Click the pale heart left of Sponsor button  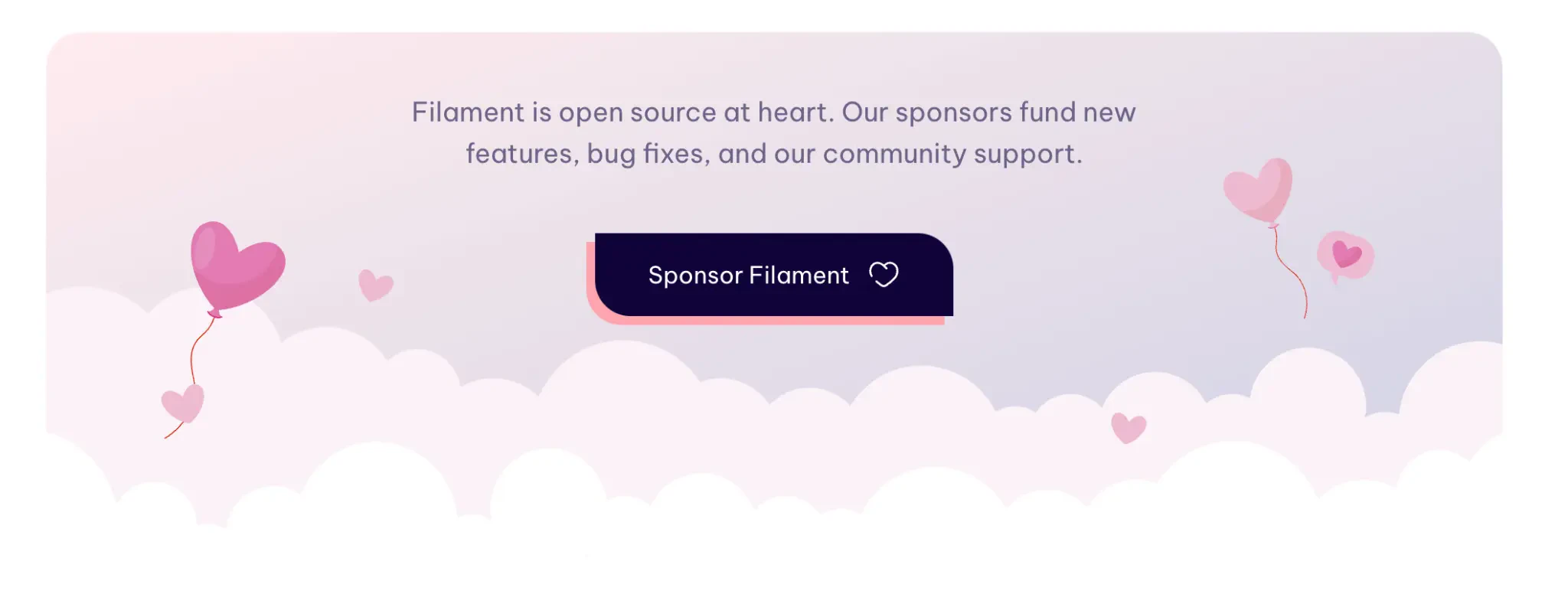[x=375, y=286]
